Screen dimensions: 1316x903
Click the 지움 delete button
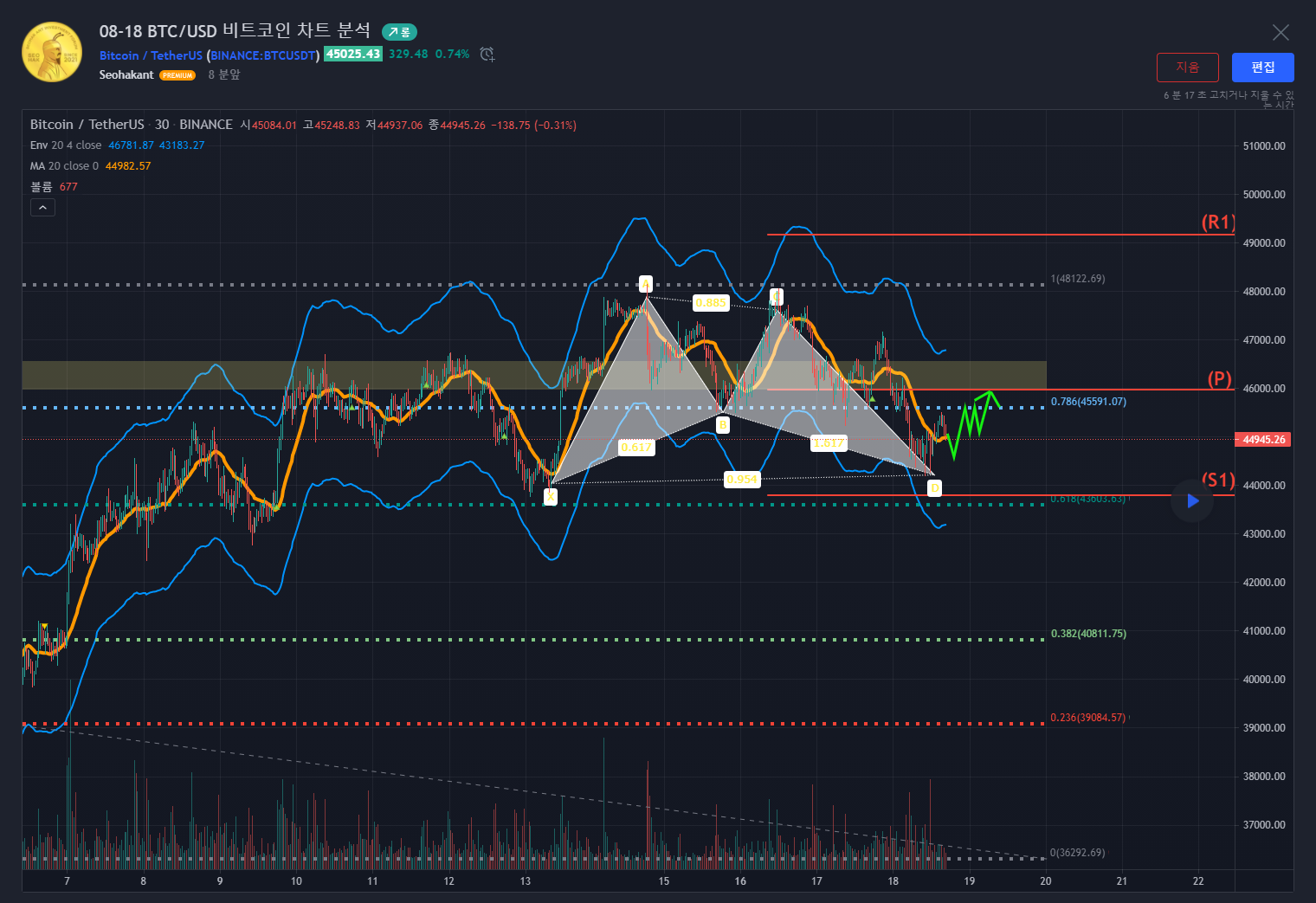click(1187, 68)
